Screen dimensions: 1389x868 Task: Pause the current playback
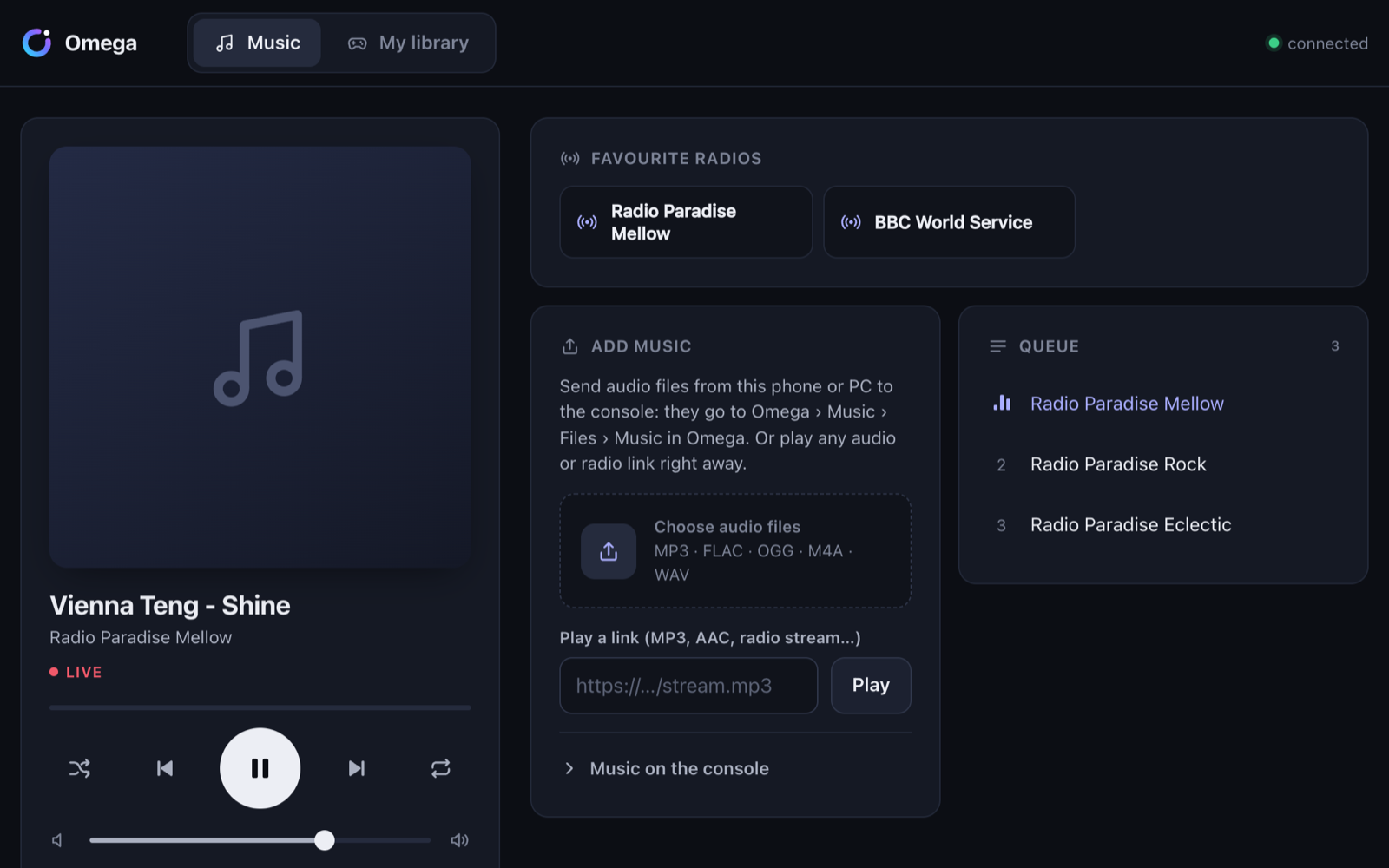(260, 768)
